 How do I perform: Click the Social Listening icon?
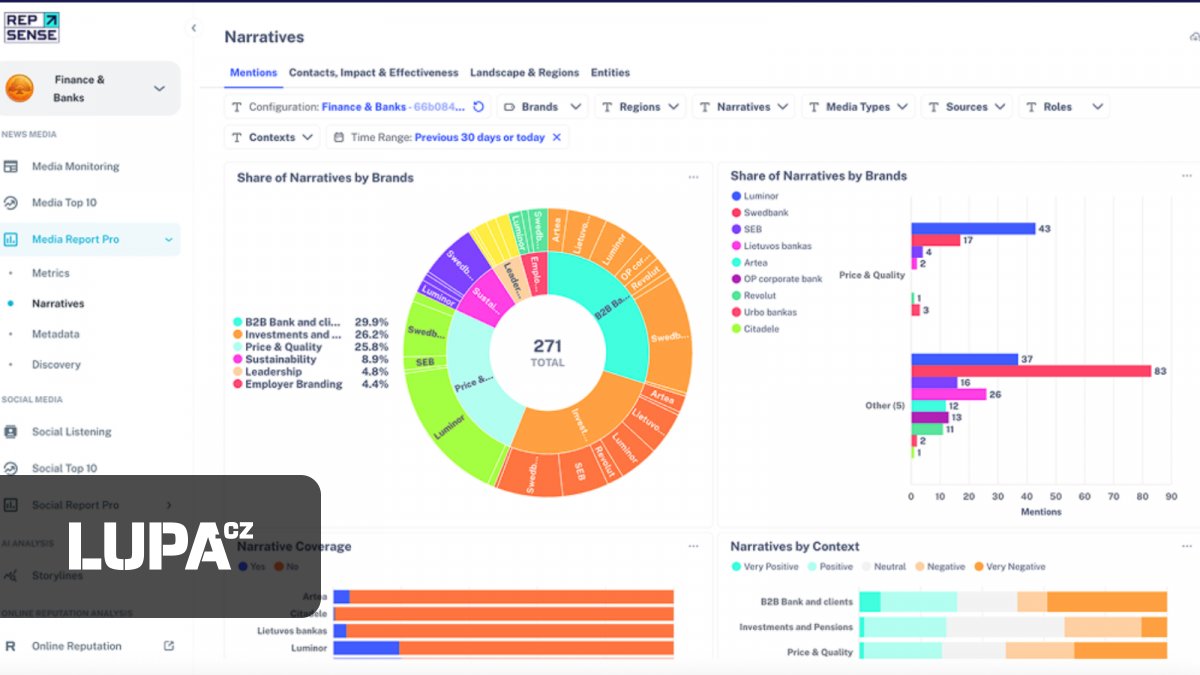tap(11, 432)
